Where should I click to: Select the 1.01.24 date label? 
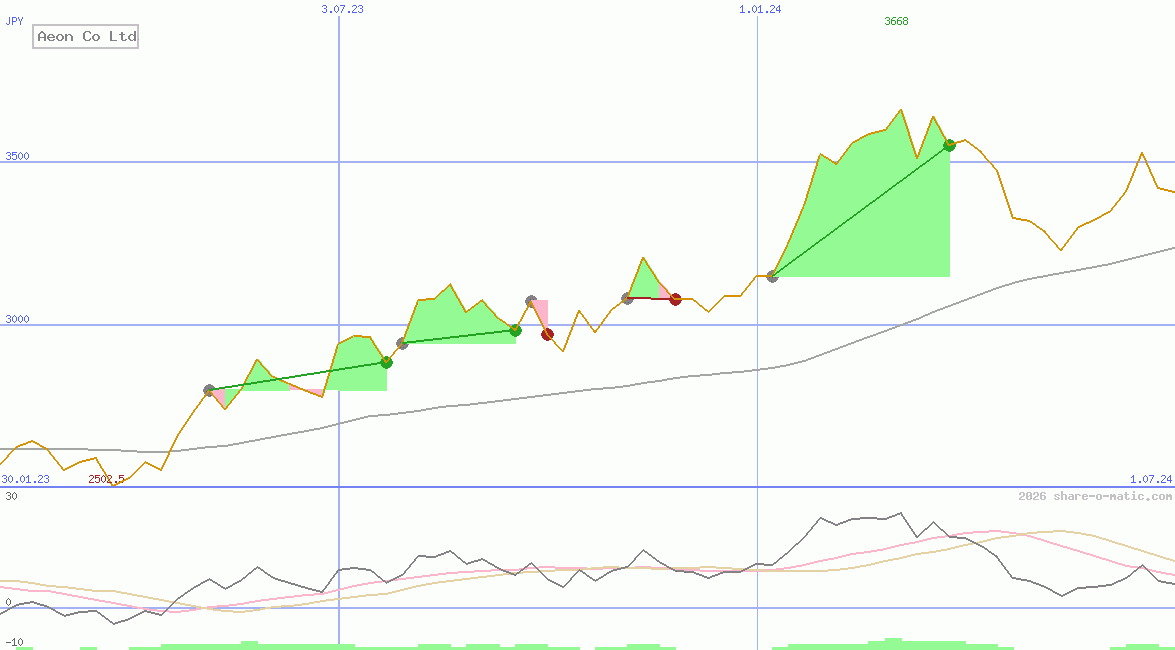coord(760,9)
